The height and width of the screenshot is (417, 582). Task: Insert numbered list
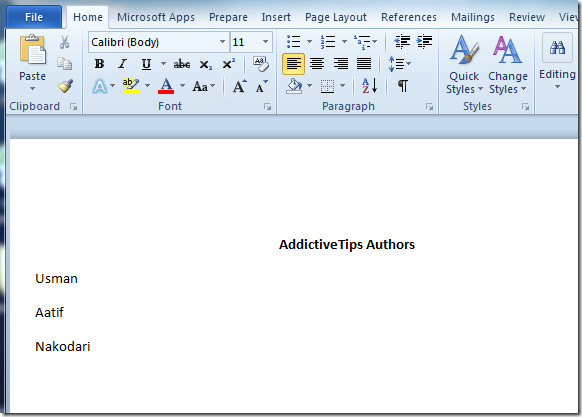click(x=328, y=42)
